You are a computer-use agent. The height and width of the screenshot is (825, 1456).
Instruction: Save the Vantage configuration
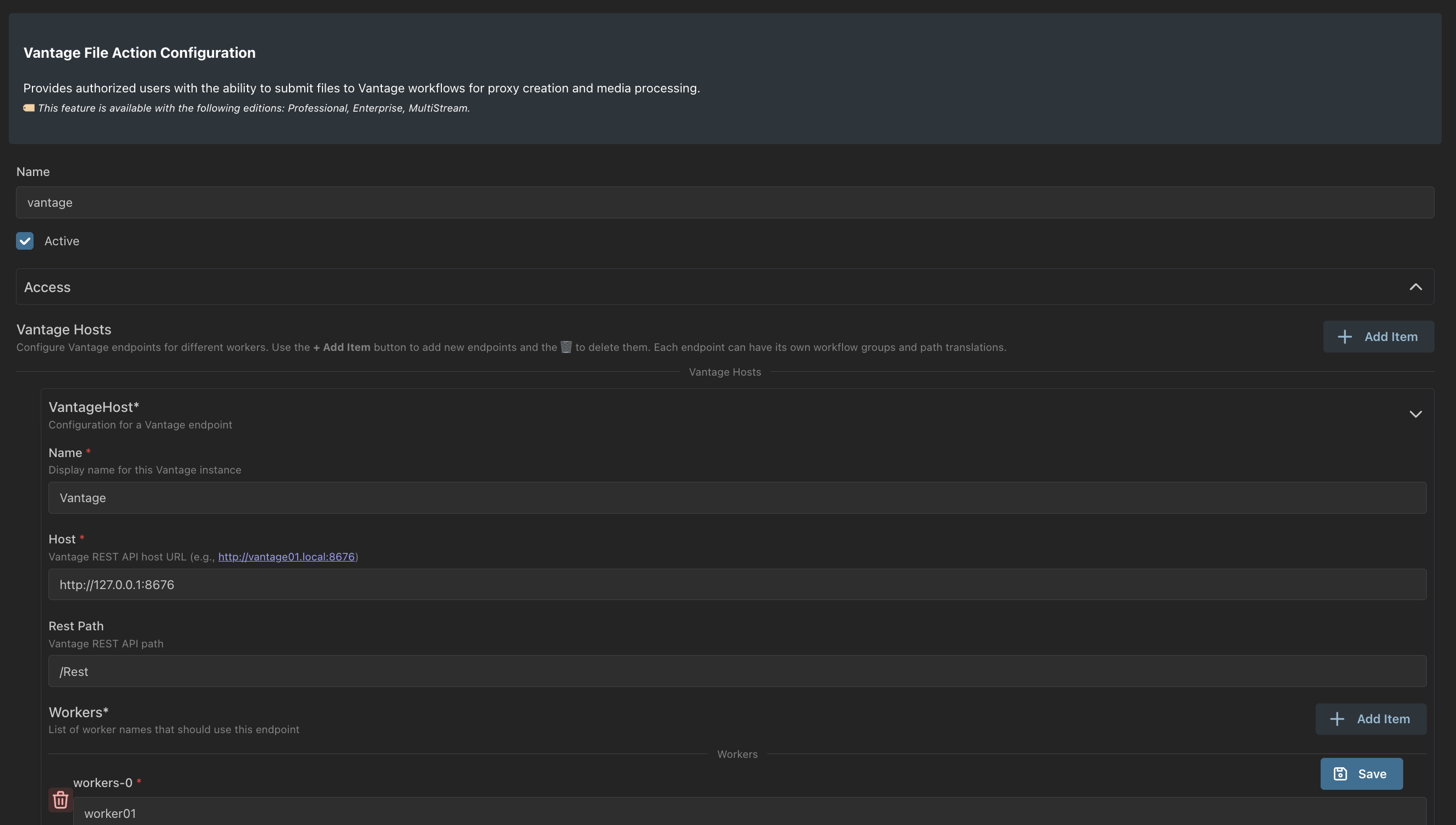click(1361, 774)
